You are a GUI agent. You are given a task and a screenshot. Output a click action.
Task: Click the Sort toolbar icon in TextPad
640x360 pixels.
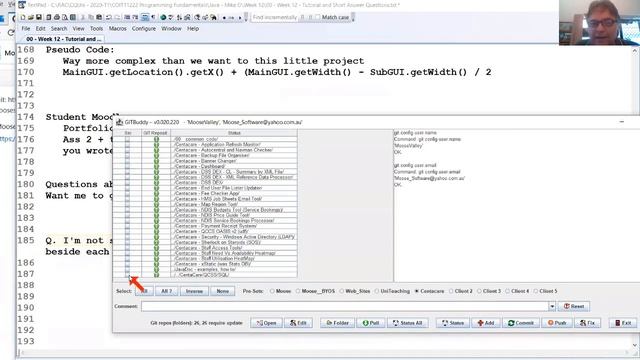[x=179, y=18]
